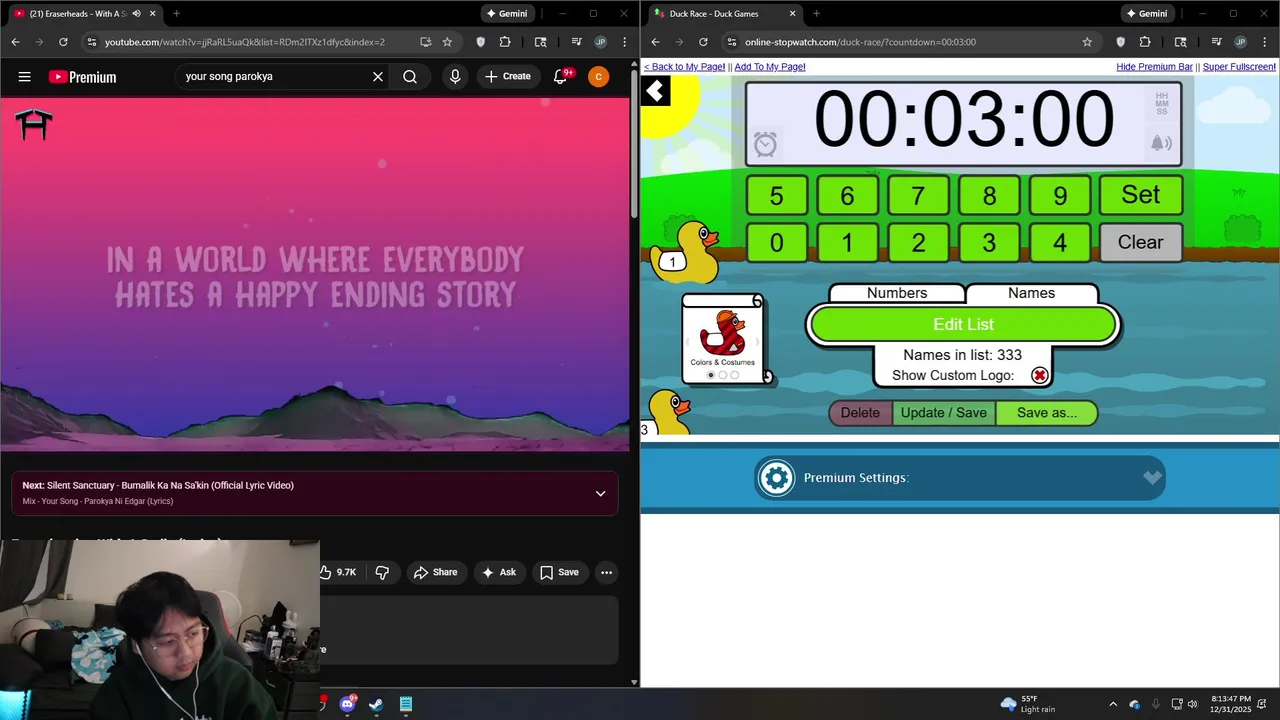Toggle the HH MM SS format indicator

(x=1161, y=103)
